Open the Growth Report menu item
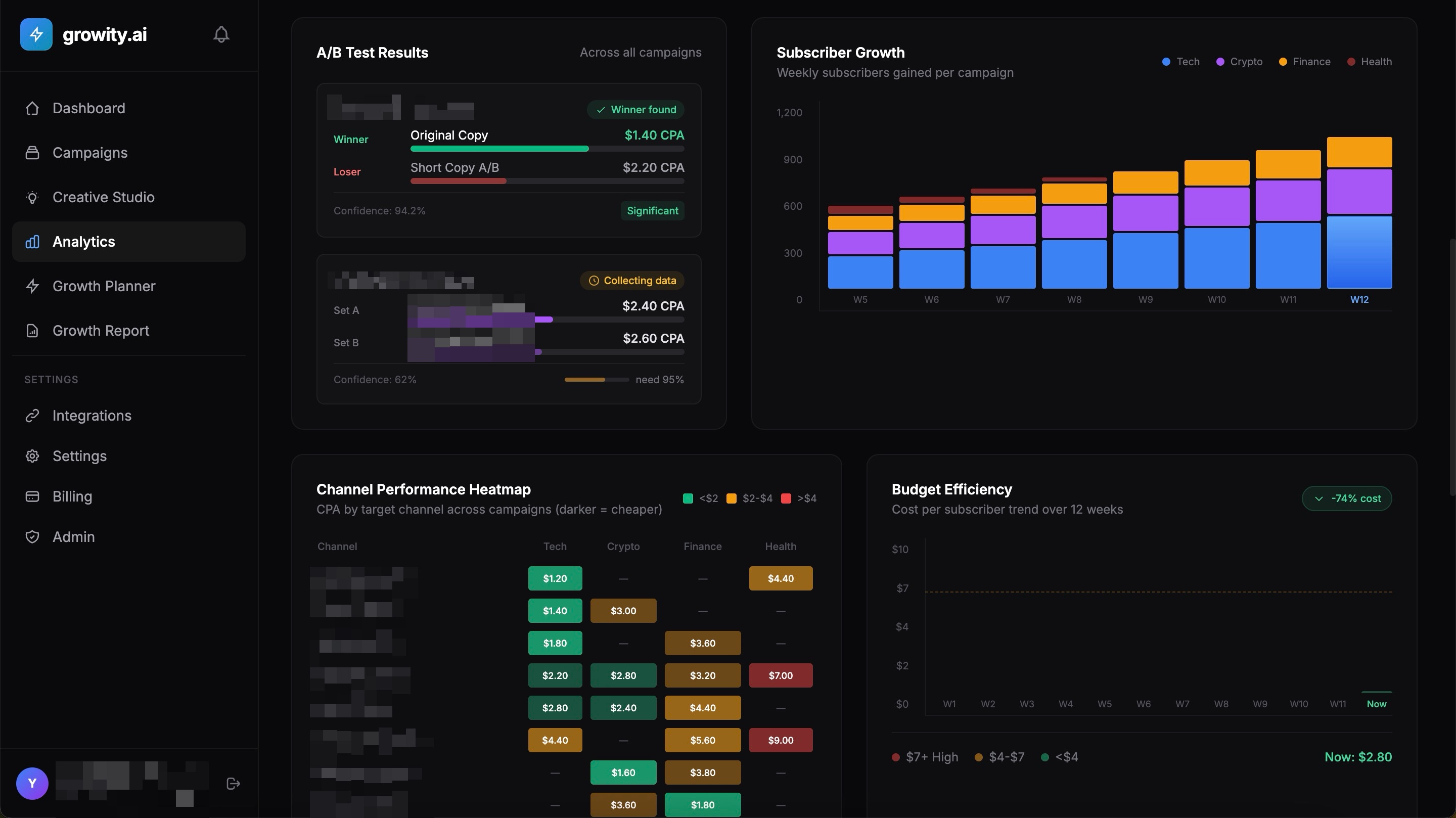This screenshot has height=818, width=1456. (x=101, y=331)
